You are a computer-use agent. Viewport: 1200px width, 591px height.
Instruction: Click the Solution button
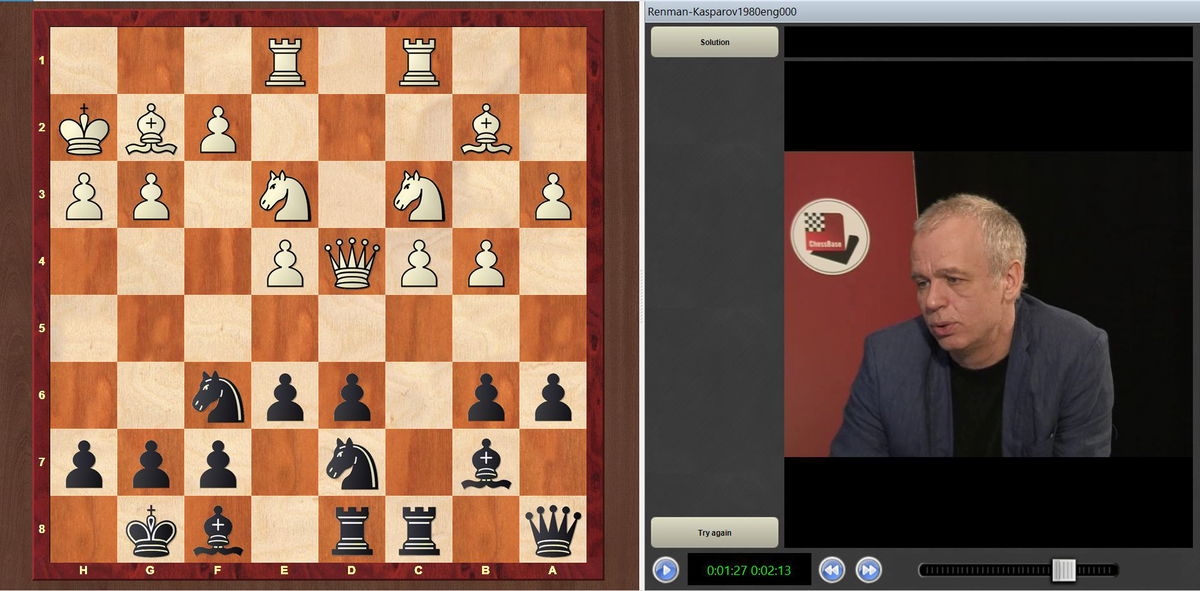coord(714,42)
